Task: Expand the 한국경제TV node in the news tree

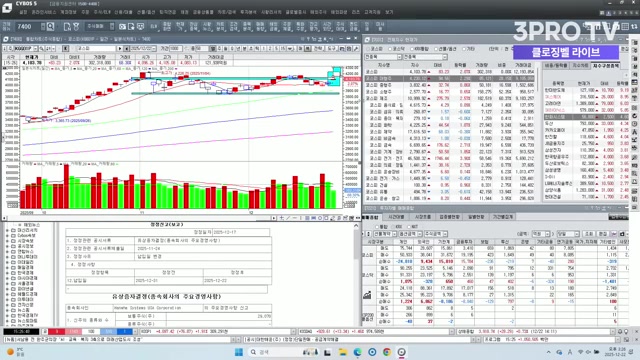Action: [x=7, y=315]
